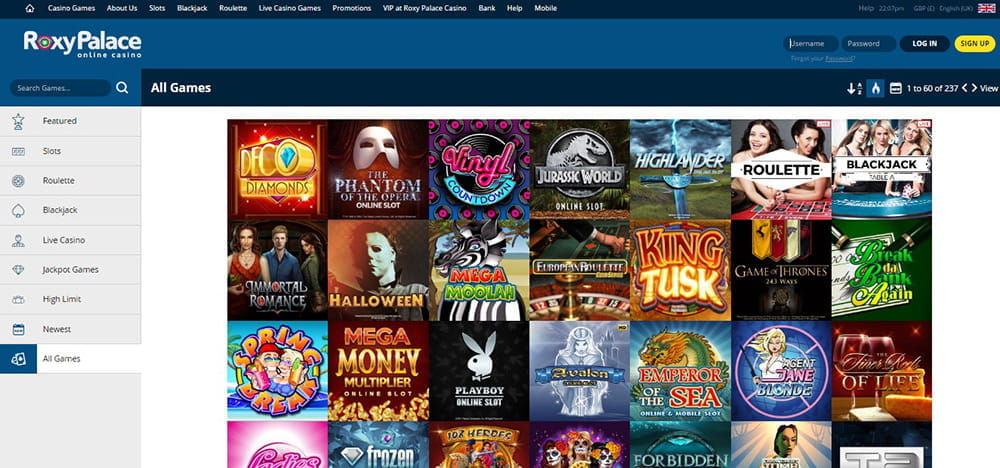This screenshot has height=468, width=1000.
Task: Click the Slots reel icon in sidebar
Action: (18, 151)
